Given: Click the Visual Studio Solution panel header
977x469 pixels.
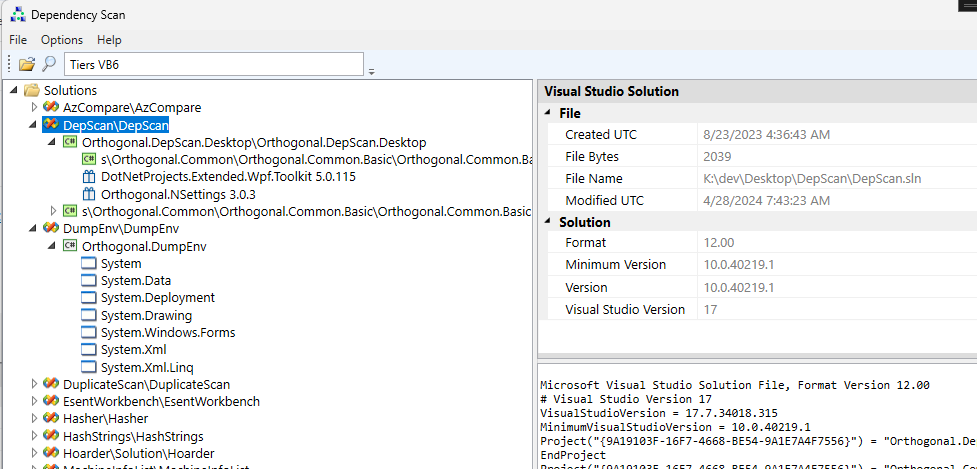Looking at the screenshot, I should click(x=757, y=92).
